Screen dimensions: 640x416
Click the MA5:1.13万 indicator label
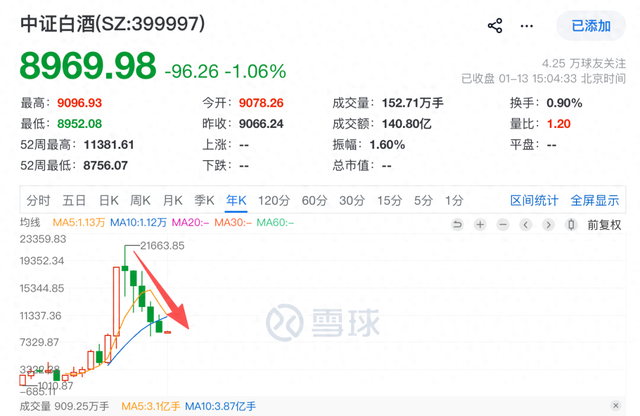[x=79, y=222]
